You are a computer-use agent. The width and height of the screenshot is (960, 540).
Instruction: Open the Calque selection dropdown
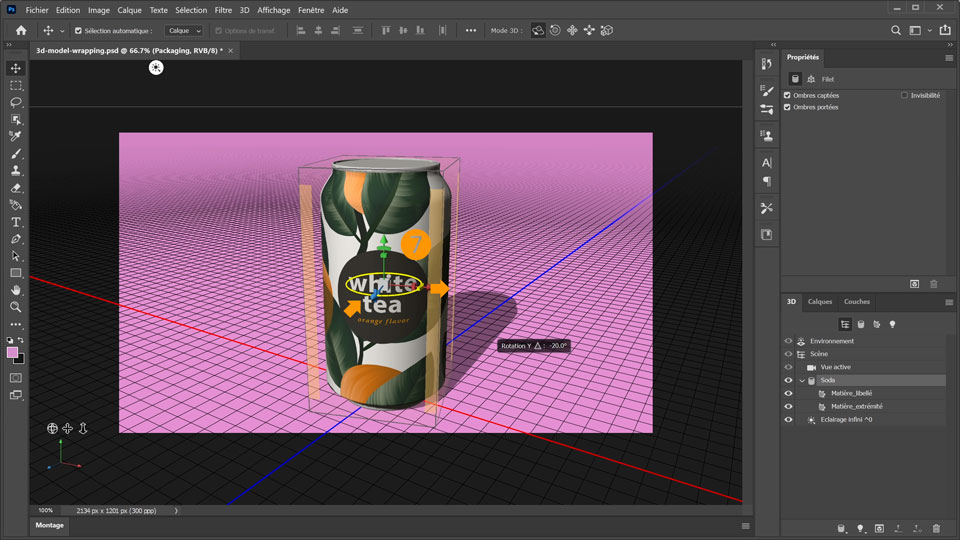[x=184, y=31]
